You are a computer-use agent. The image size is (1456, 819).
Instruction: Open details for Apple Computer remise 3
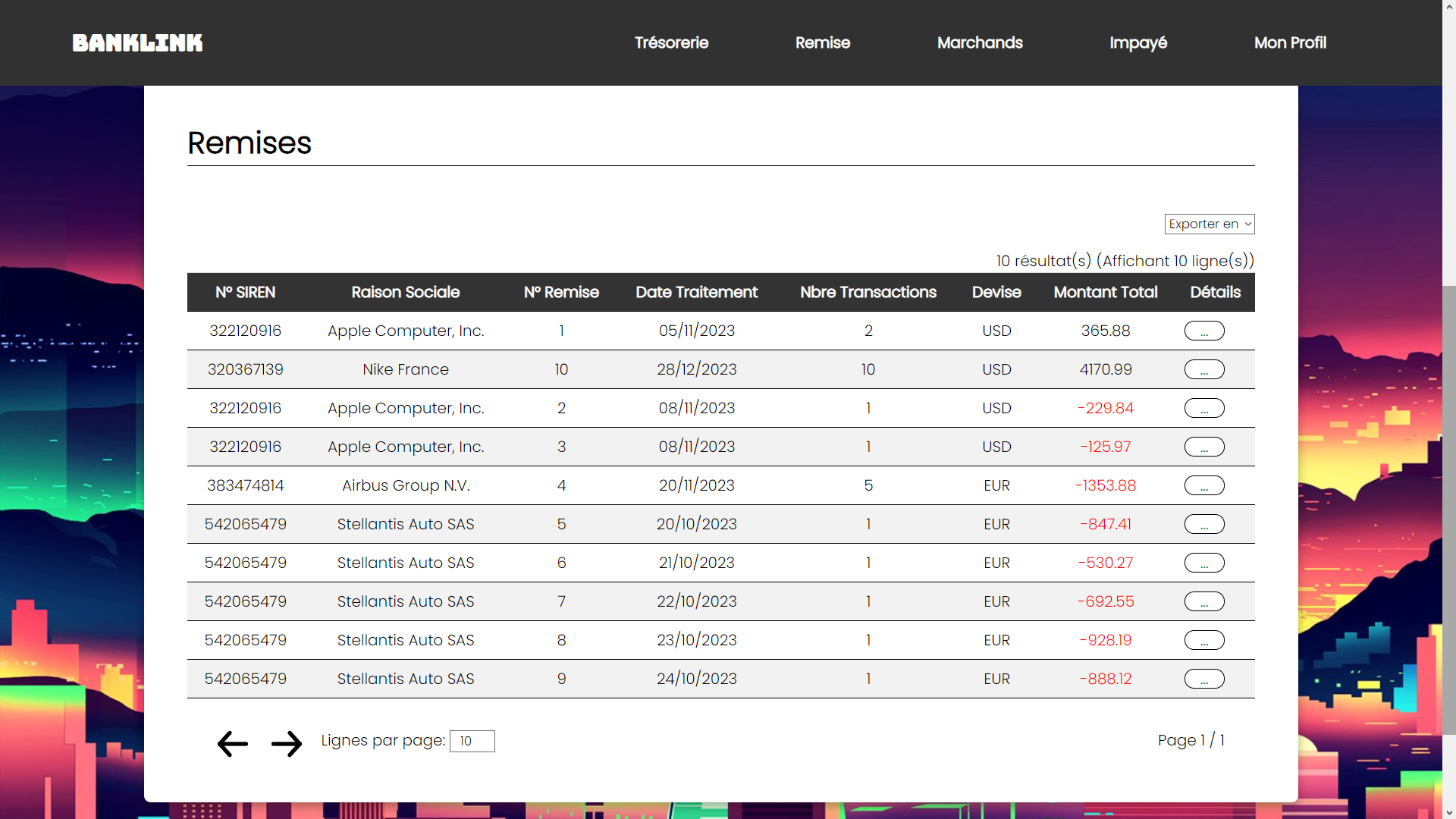tap(1204, 447)
